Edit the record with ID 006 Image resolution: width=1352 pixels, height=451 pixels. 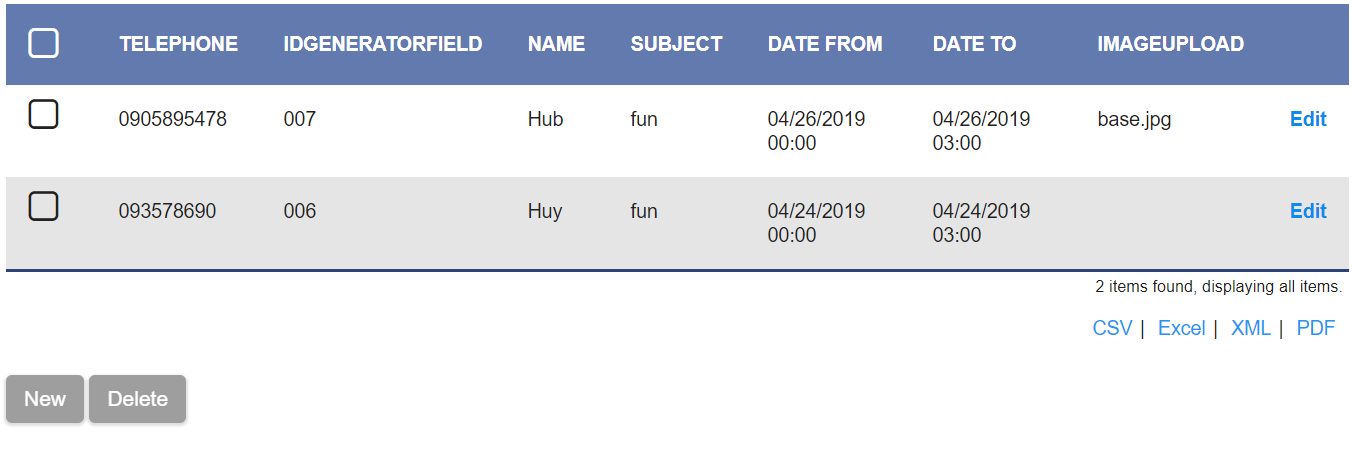pos(1307,211)
